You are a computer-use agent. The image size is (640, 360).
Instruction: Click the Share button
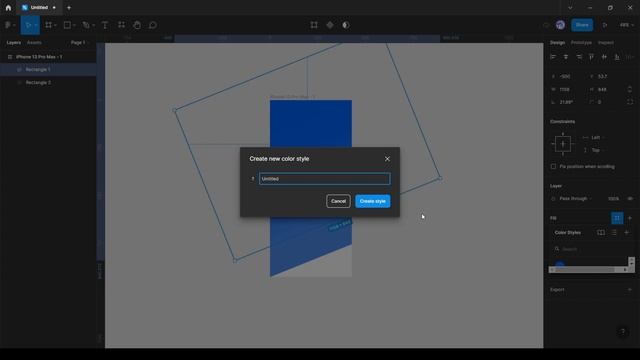[582, 25]
